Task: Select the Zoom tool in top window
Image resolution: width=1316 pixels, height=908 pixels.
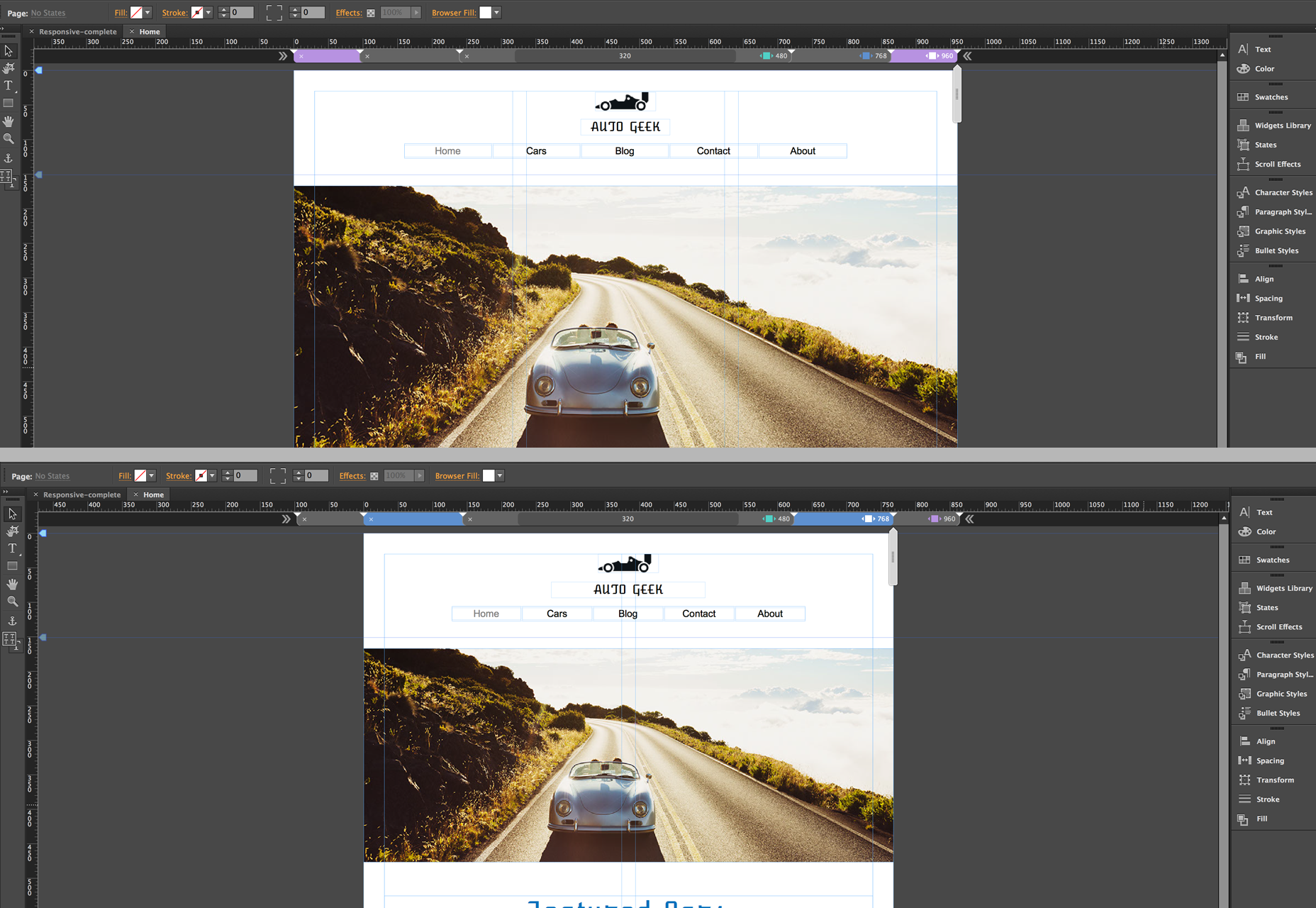Action: tap(9, 139)
